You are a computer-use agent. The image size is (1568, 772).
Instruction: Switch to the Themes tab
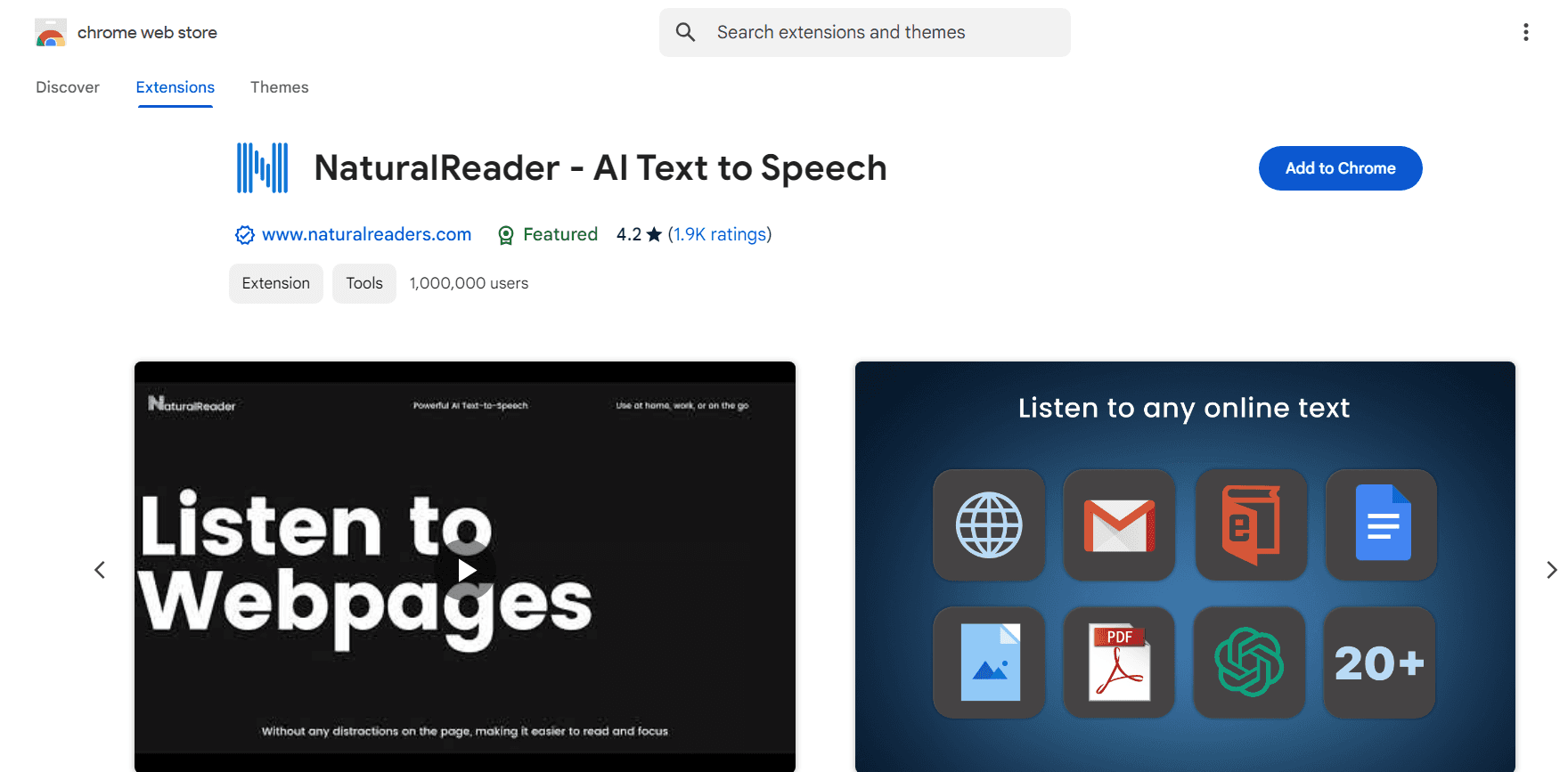(280, 87)
